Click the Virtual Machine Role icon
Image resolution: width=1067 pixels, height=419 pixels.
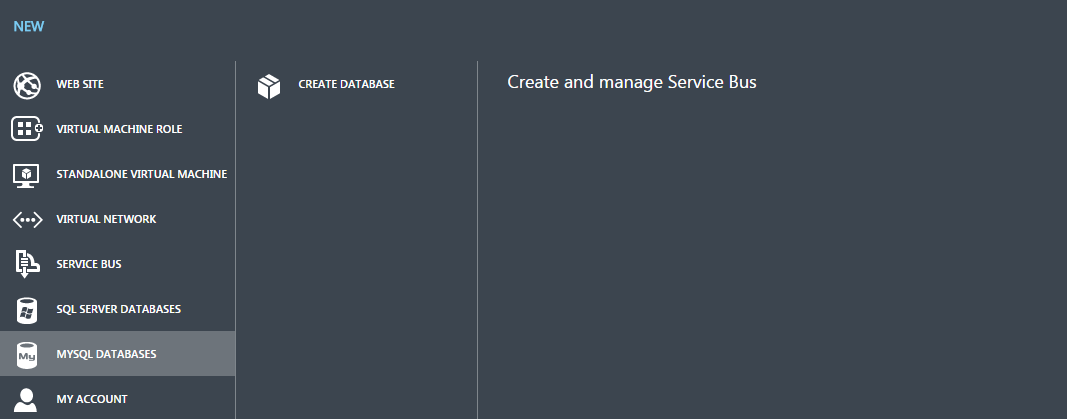(x=27, y=129)
